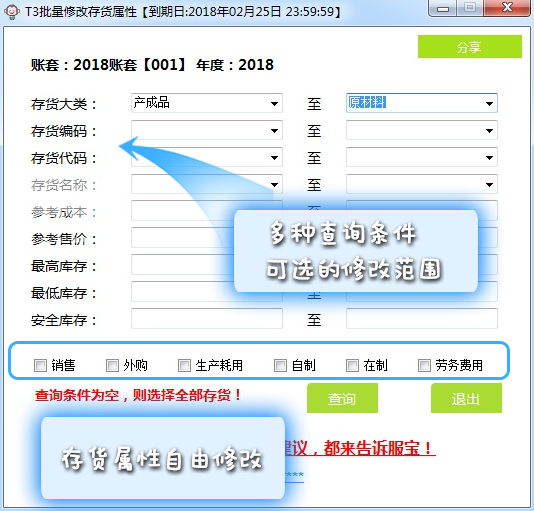Image resolution: width=534 pixels, height=511 pixels.
Task: Toggle the 生产耗用 checkbox
Action: 184,366
